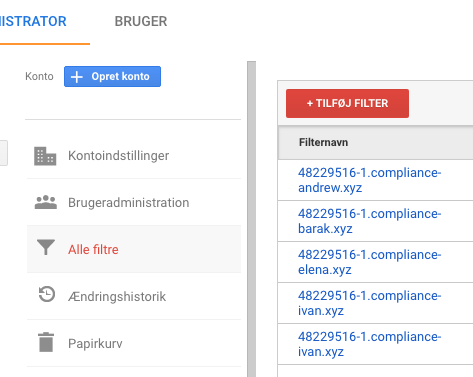
Task: Click the funnel icon beside Alle filtre
Action: click(46, 247)
